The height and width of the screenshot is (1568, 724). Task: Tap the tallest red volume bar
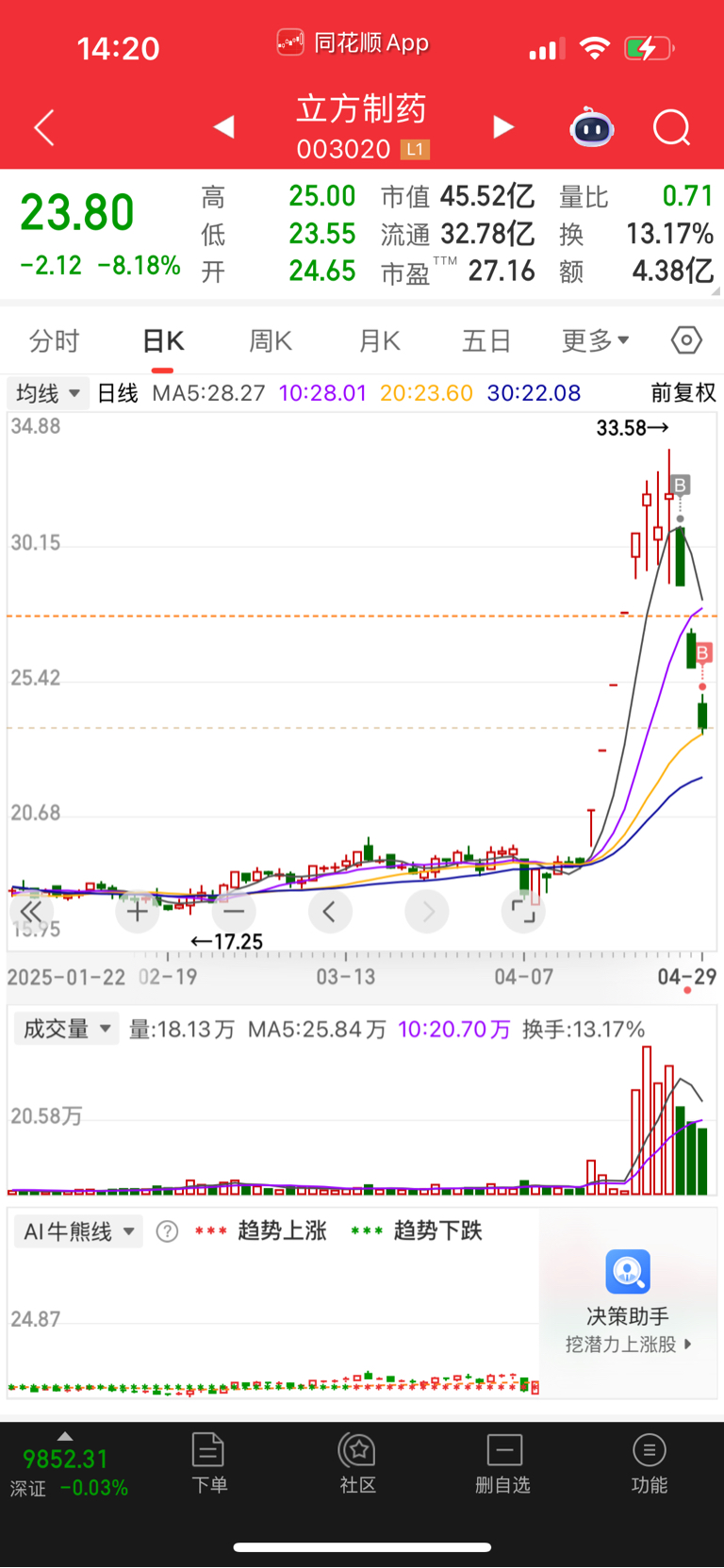click(647, 1121)
